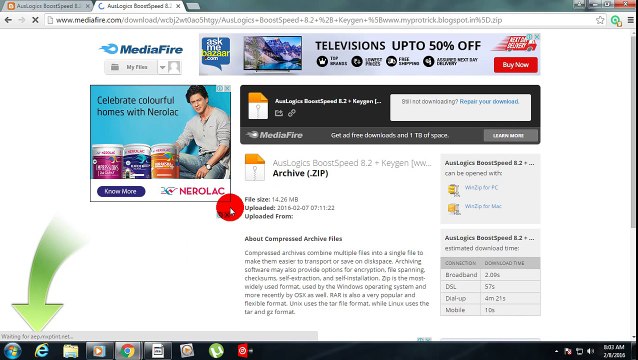Screen dimensions: 638x360
Task: Click the copy link chain icon
Action: pos(292,113)
